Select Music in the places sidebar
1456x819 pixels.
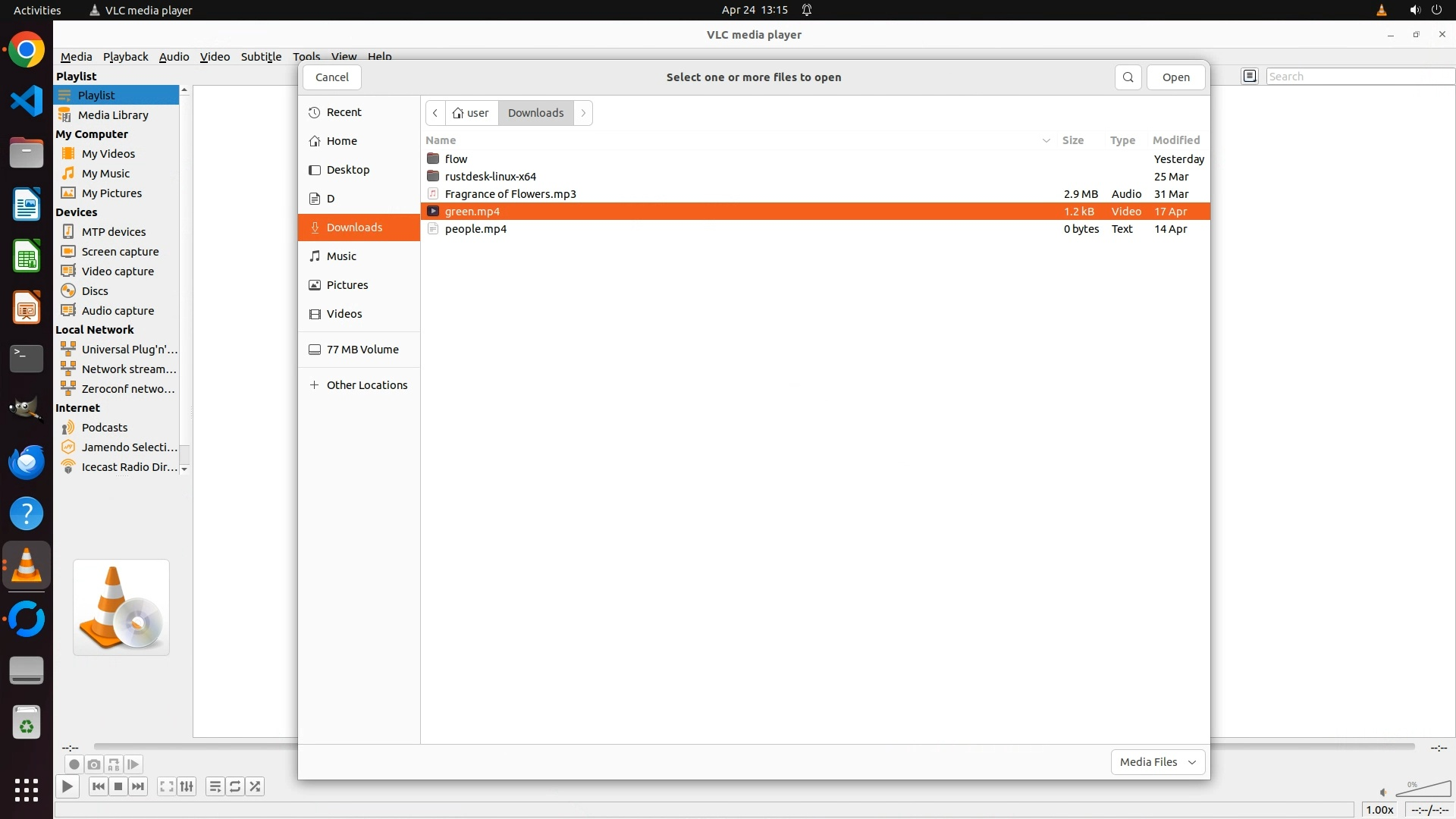tap(341, 256)
